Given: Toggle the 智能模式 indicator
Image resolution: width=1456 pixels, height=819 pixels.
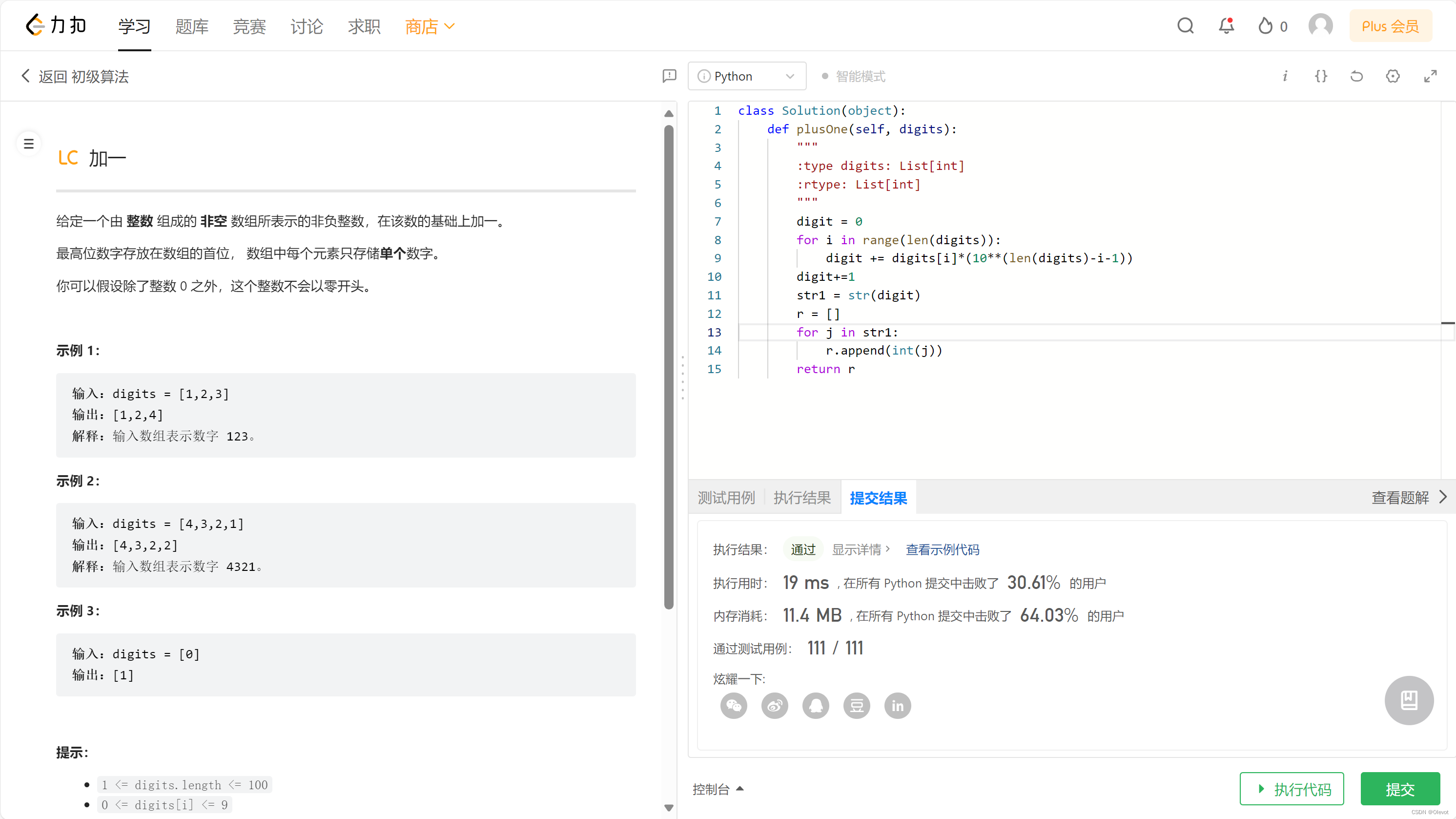Looking at the screenshot, I should (x=854, y=76).
